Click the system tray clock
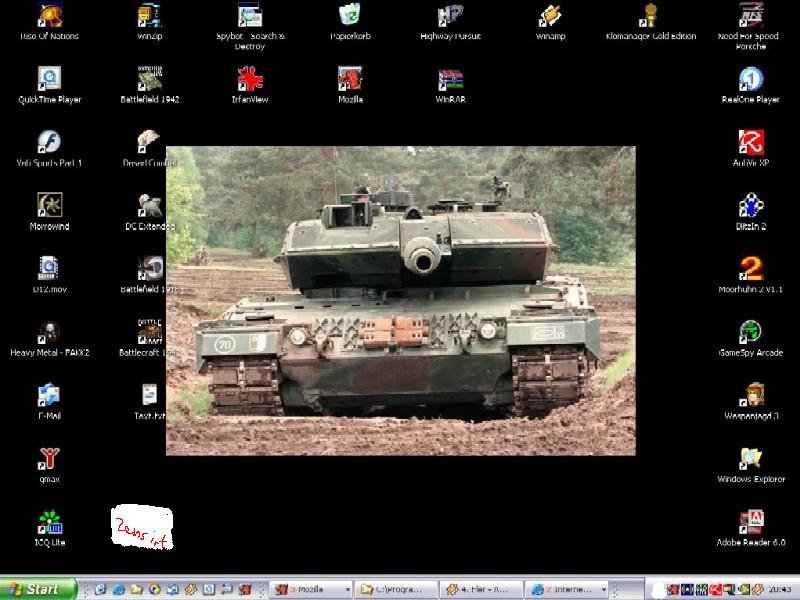 tap(780, 590)
